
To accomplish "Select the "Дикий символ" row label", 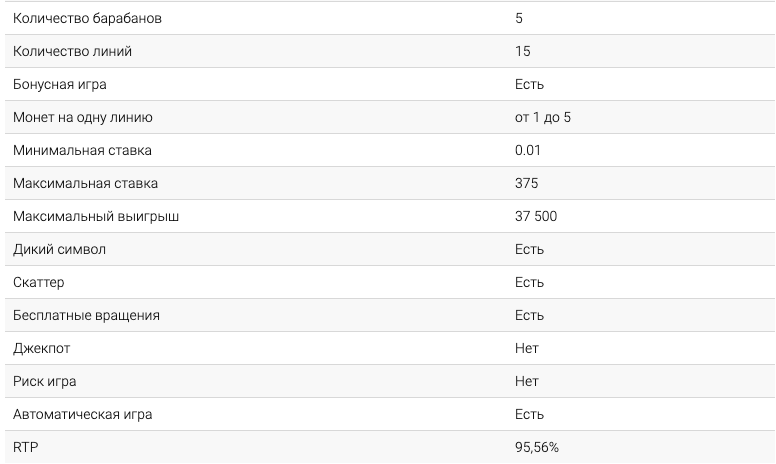I will (x=59, y=249).
